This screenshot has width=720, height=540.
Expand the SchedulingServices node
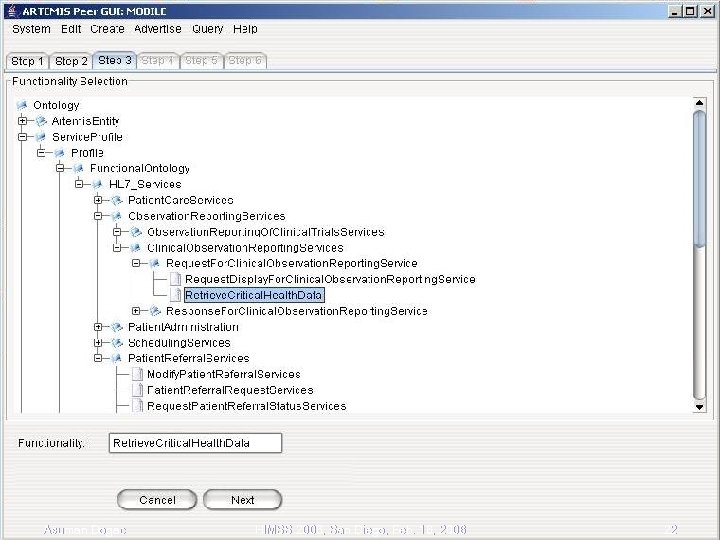tap(98, 343)
